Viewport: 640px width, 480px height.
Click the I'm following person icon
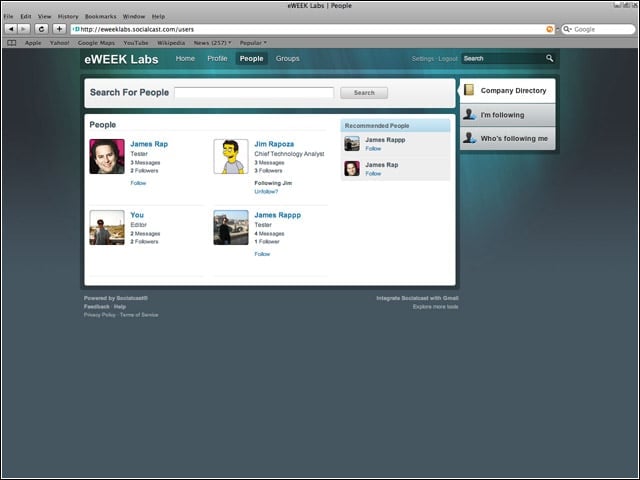coord(469,114)
